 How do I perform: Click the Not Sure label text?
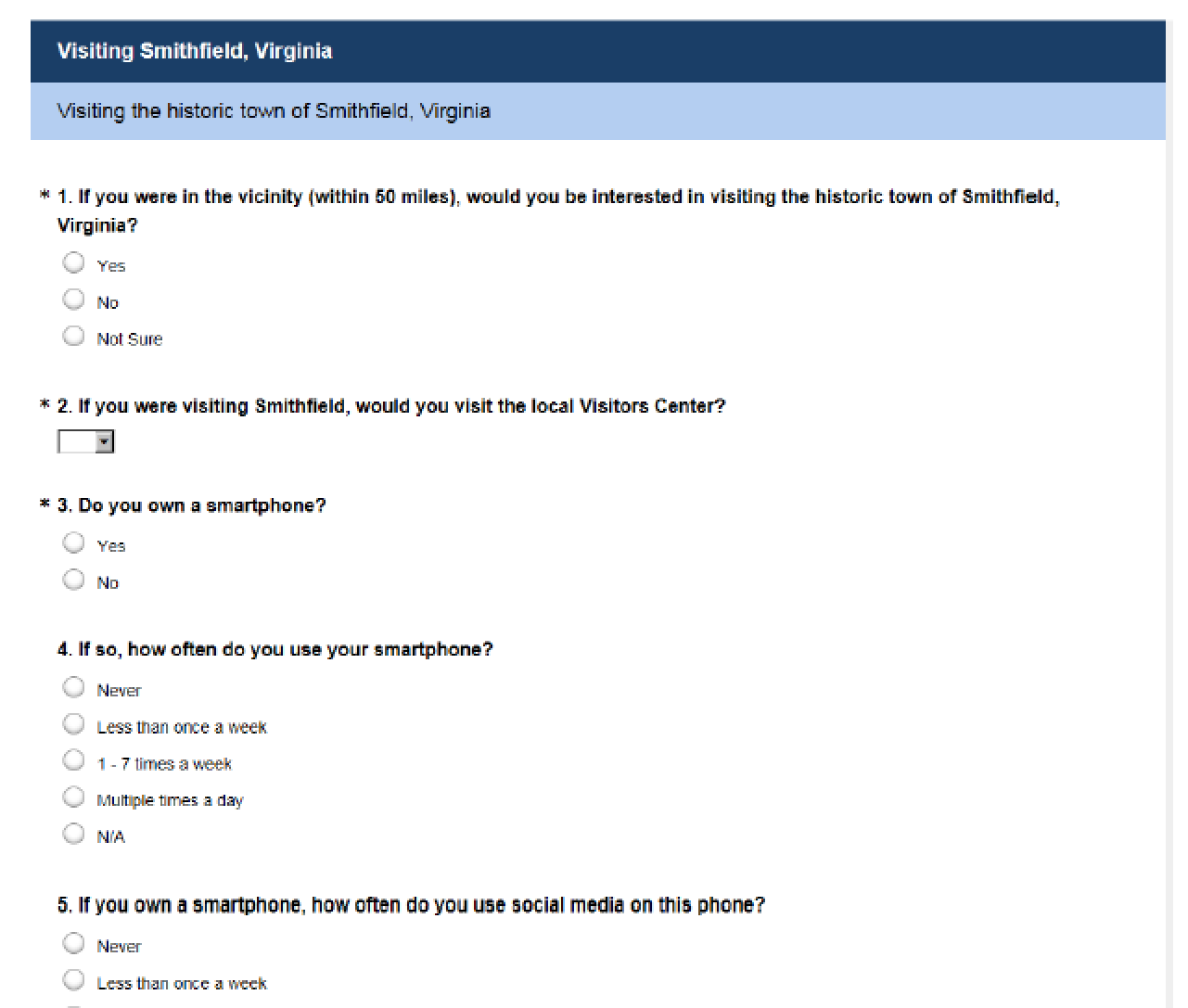click(x=130, y=339)
